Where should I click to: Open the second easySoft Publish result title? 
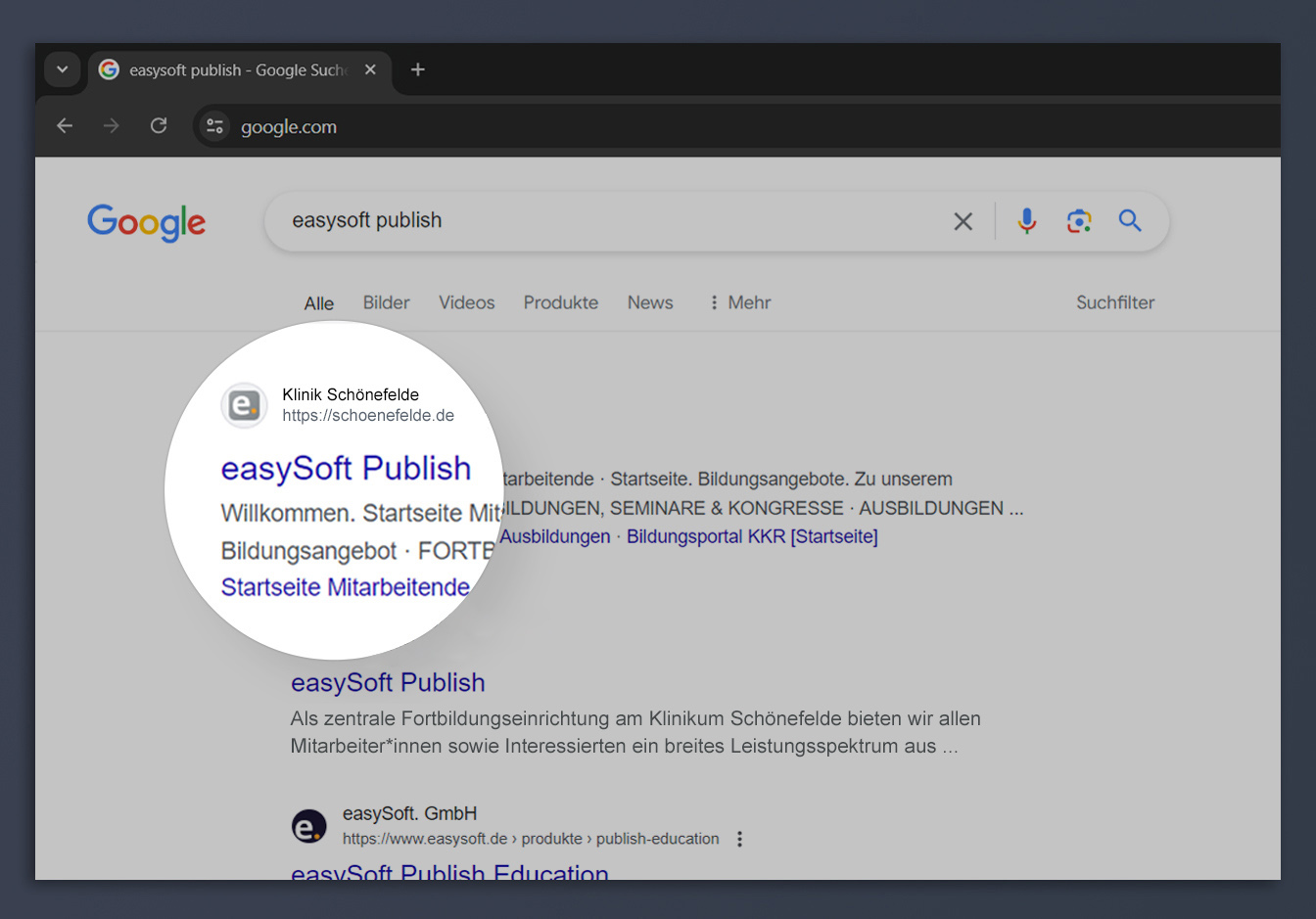coord(388,682)
